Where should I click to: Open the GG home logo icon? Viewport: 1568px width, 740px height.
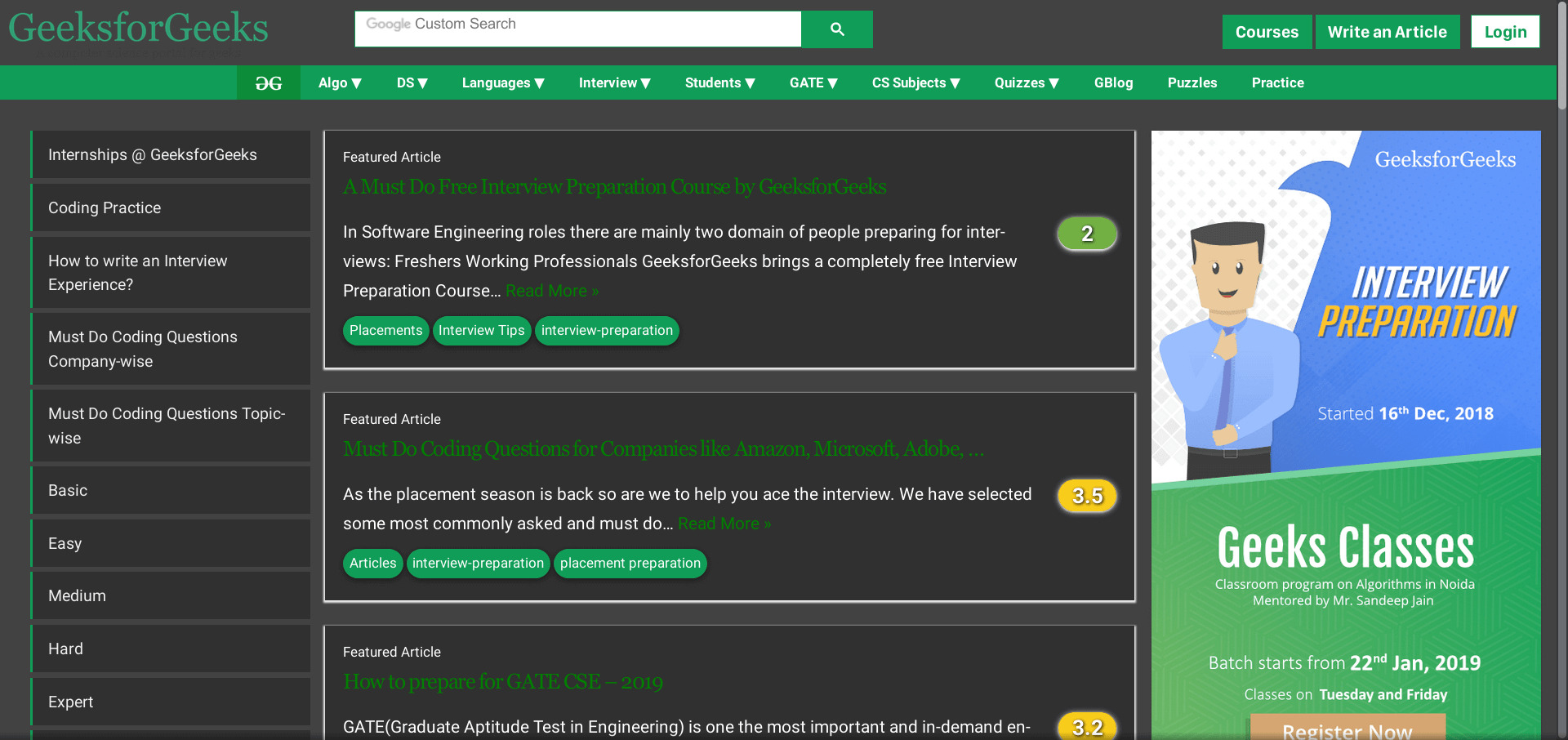click(269, 82)
